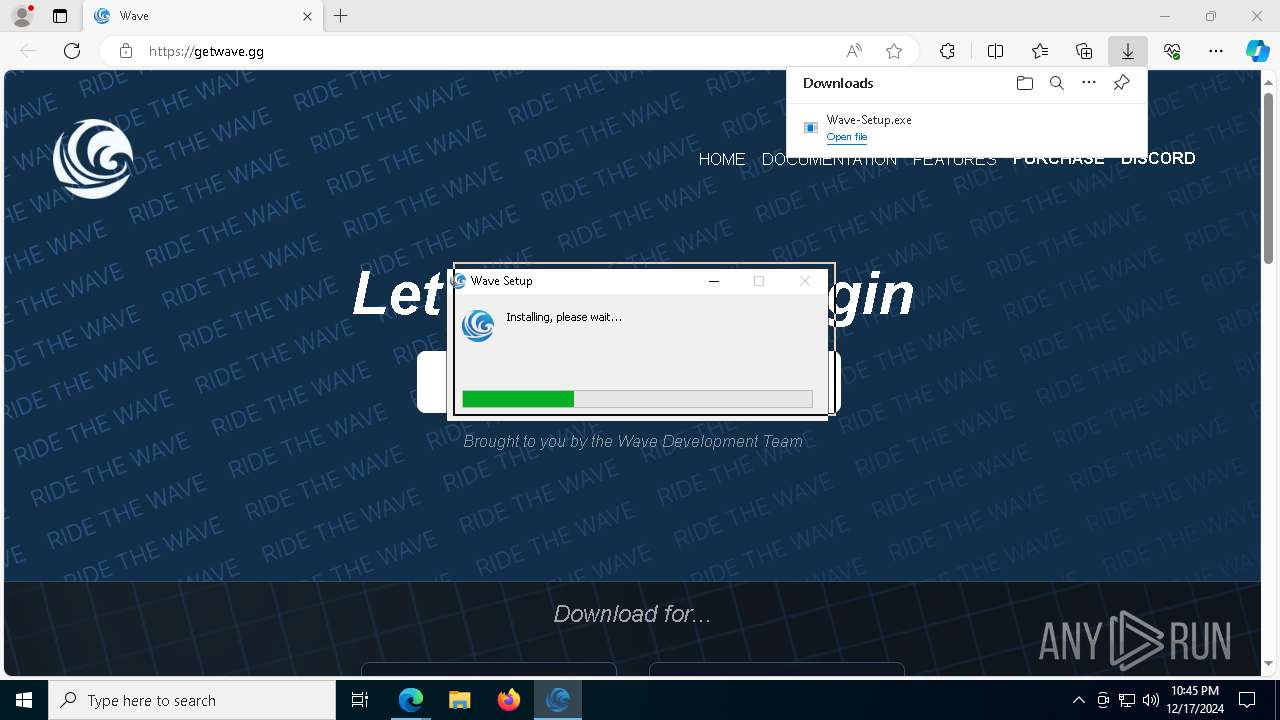Switch to Wave Setup taskbar item
This screenshot has height=720, width=1280.
click(x=558, y=700)
